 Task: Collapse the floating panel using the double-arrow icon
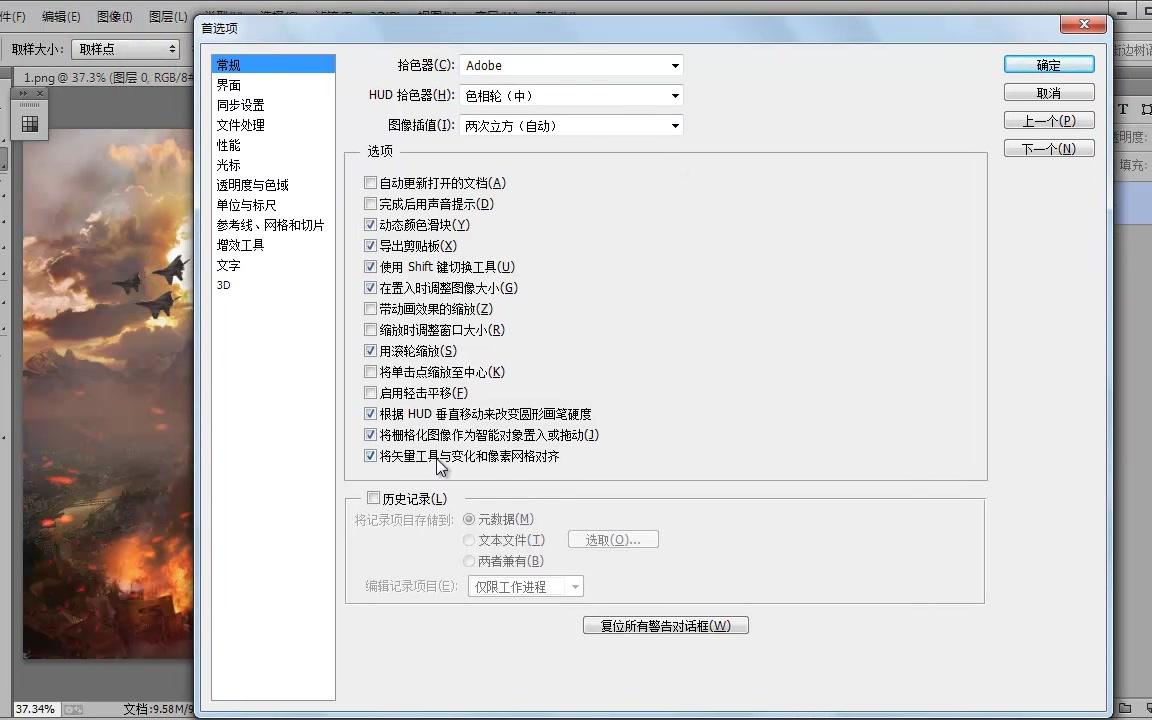tap(24, 92)
